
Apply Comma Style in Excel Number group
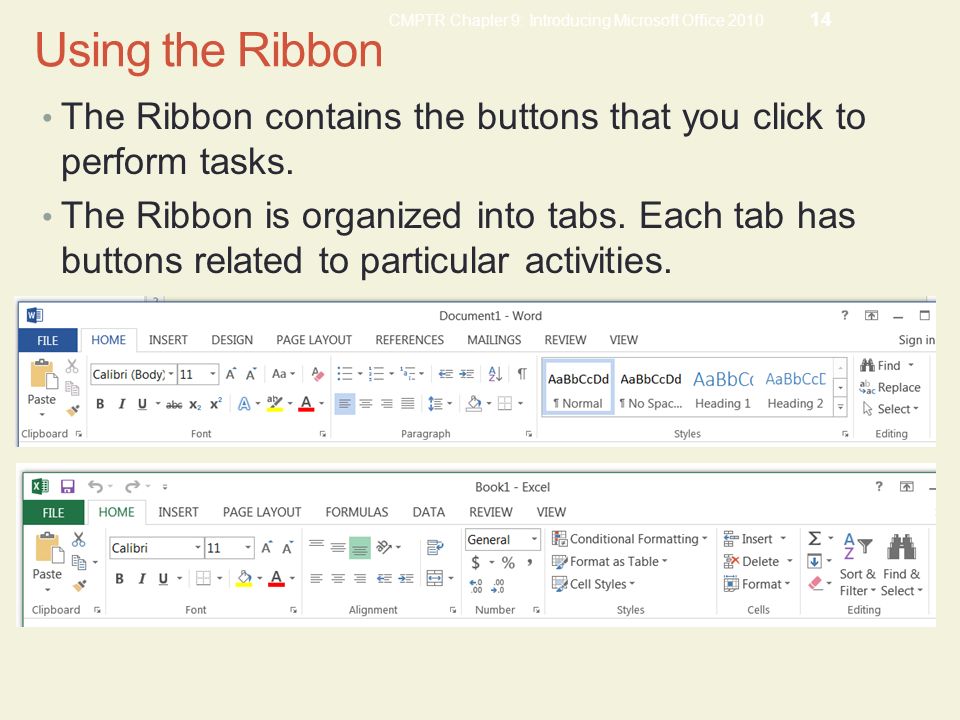tap(530, 562)
